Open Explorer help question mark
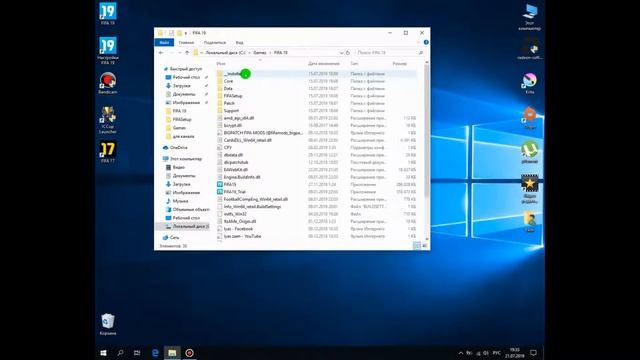The image size is (640, 360). pos(426,42)
